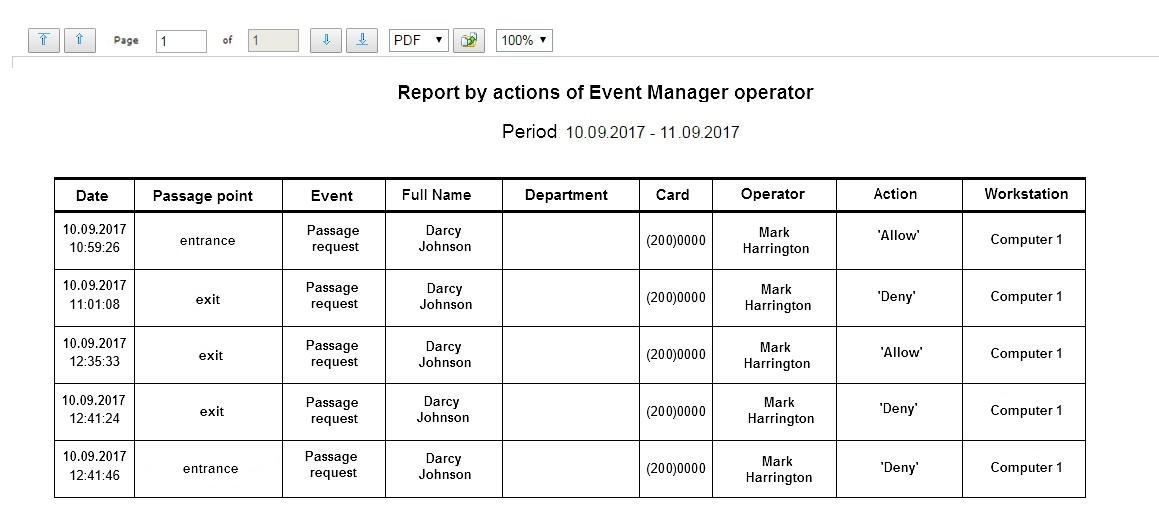This screenshot has height=523, width=1159.
Task: Click the Date column header
Action: click(94, 196)
